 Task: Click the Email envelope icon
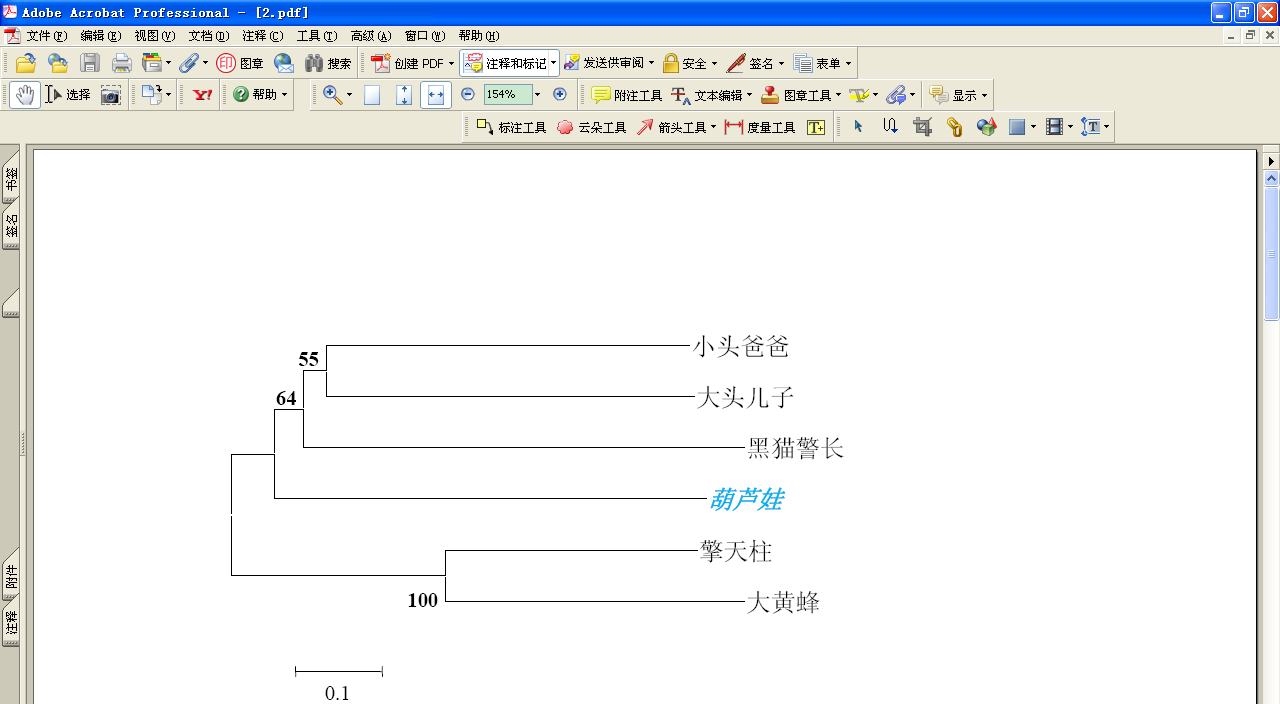tap(284, 63)
